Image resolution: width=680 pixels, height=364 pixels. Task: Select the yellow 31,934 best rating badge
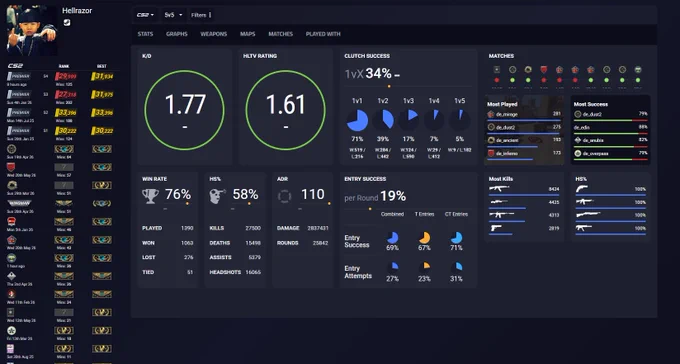click(x=102, y=76)
